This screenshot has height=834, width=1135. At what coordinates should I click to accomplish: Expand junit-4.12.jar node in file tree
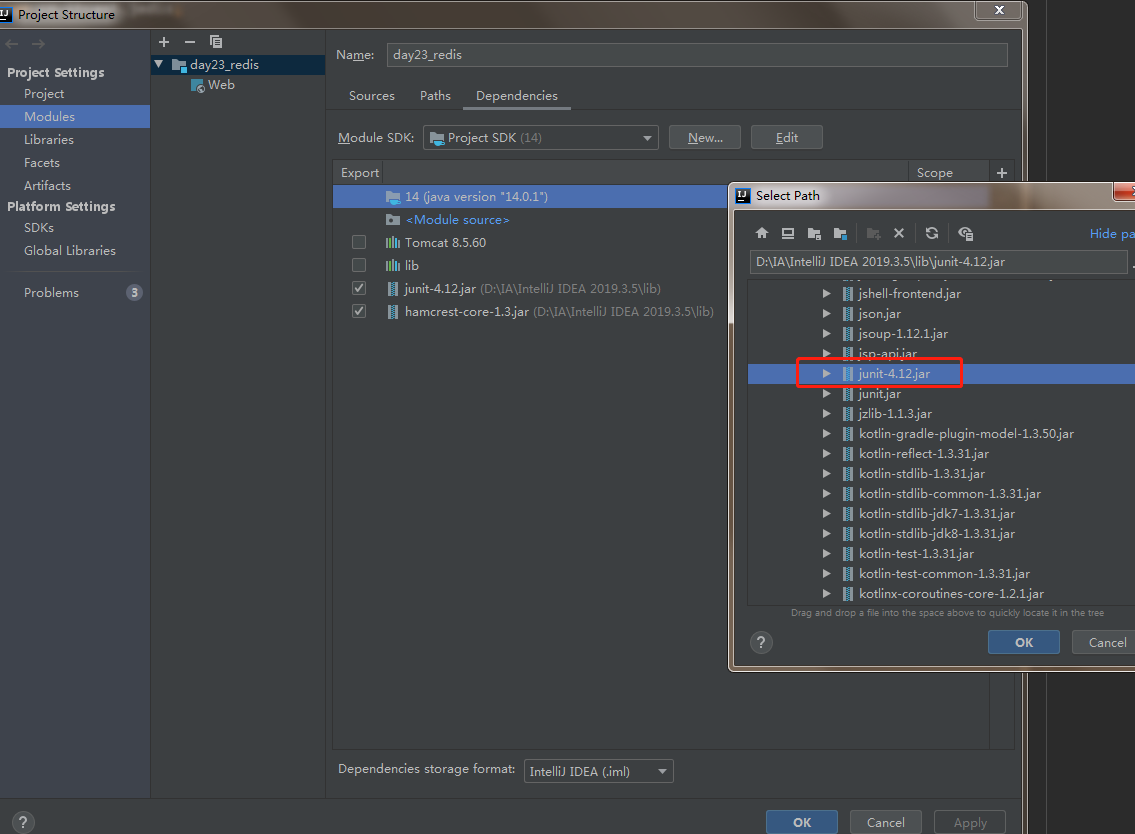coord(827,374)
